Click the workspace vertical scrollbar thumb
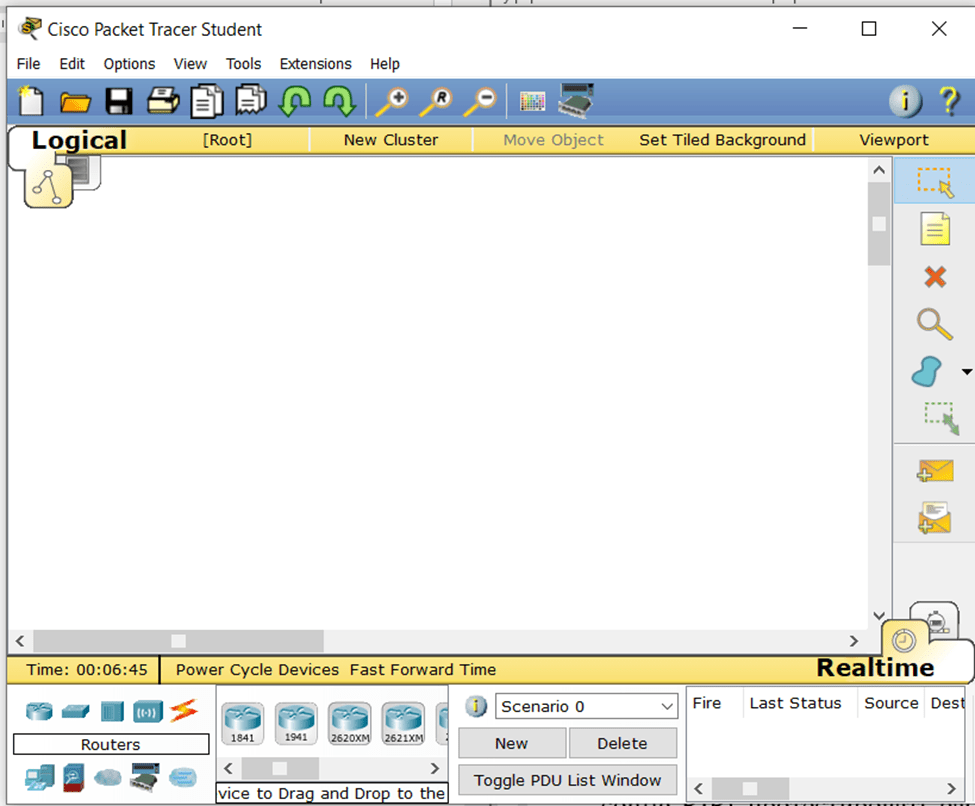 [879, 224]
